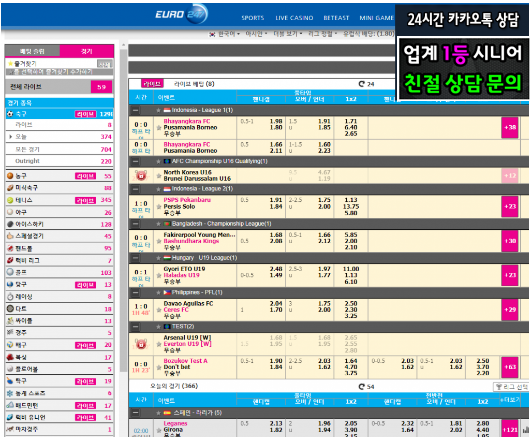Click the 리그 선택 league select button
This screenshot has height=437, width=531.
(x=511, y=387)
